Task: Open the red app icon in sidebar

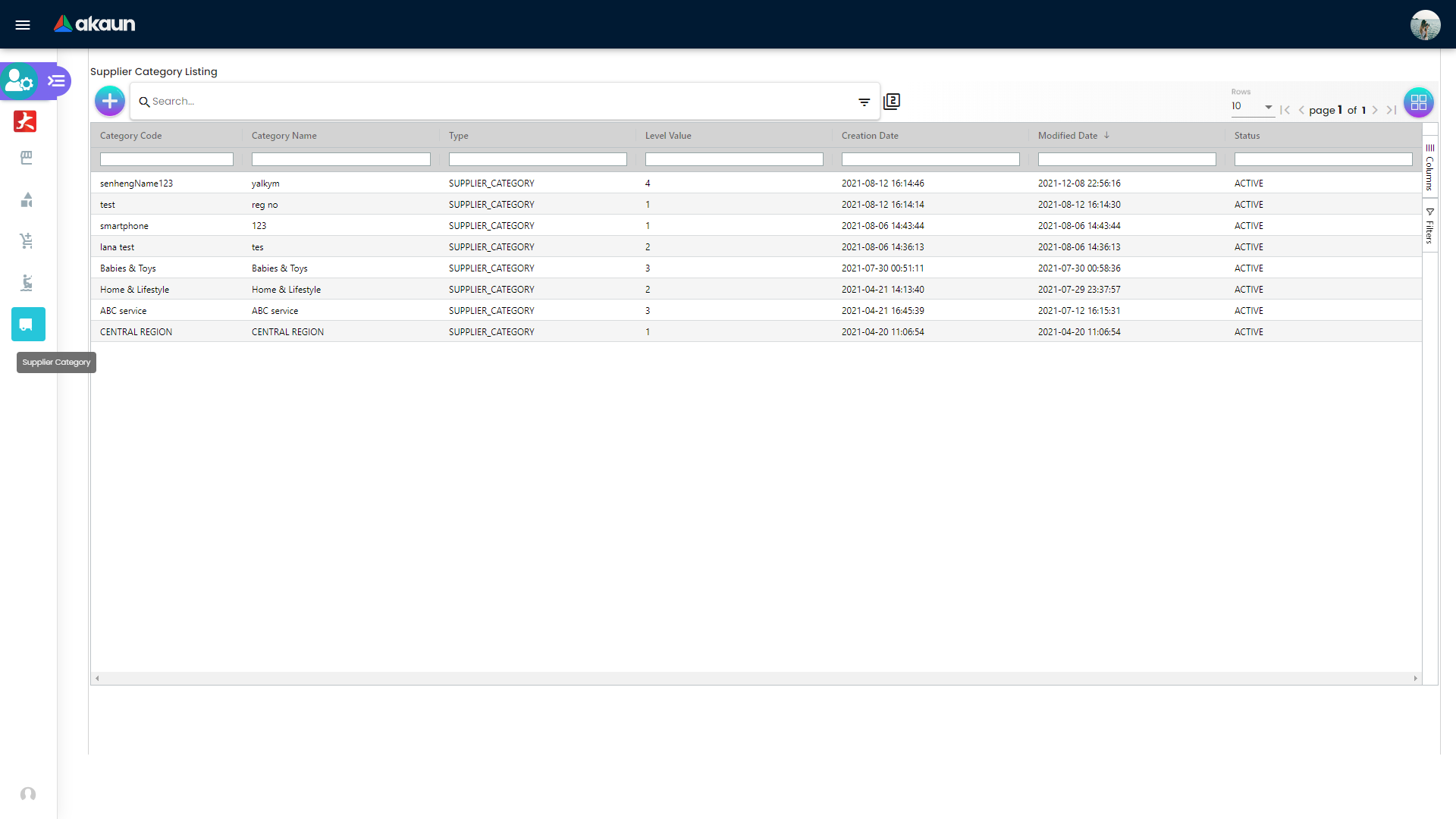Action: coord(25,121)
